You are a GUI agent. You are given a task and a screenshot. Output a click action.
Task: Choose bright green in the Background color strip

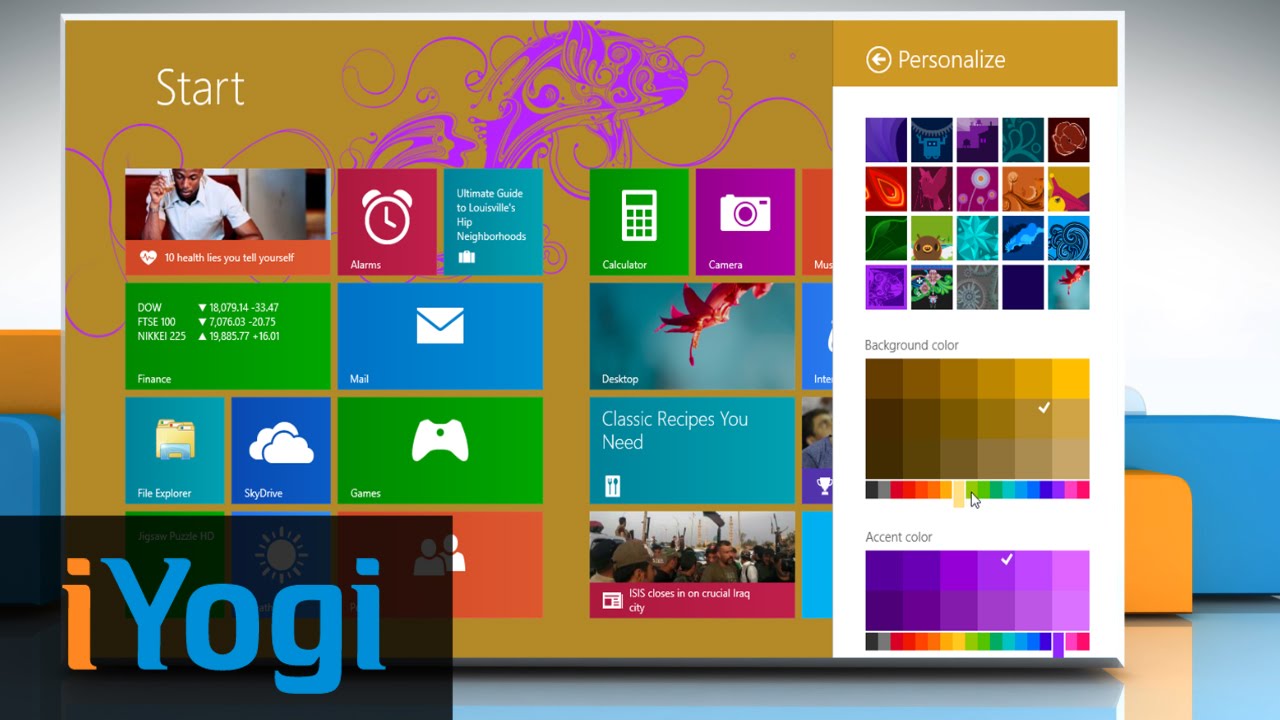[x=984, y=490]
